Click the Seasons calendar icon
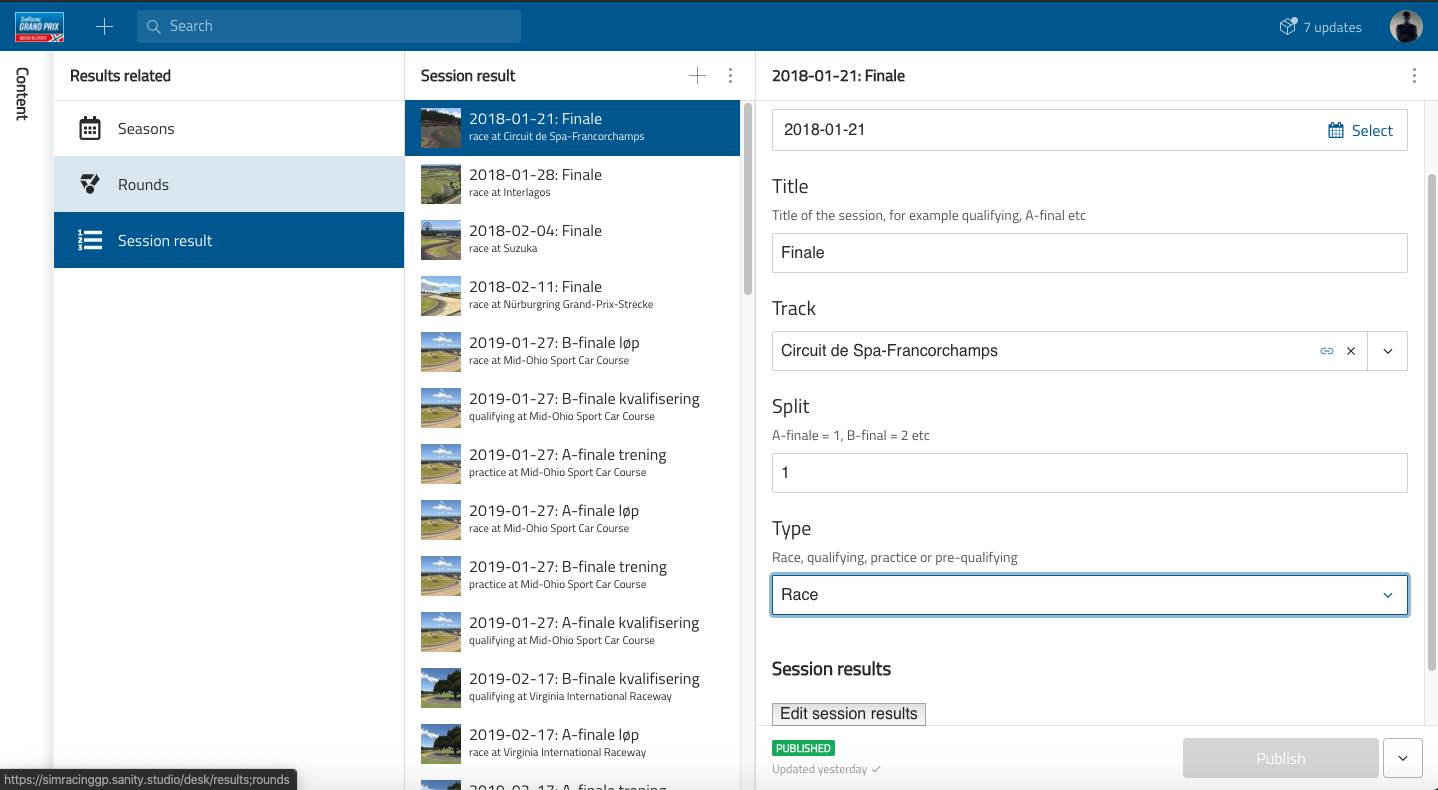This screenshot has height=790, width=1438. pos(90,128)
